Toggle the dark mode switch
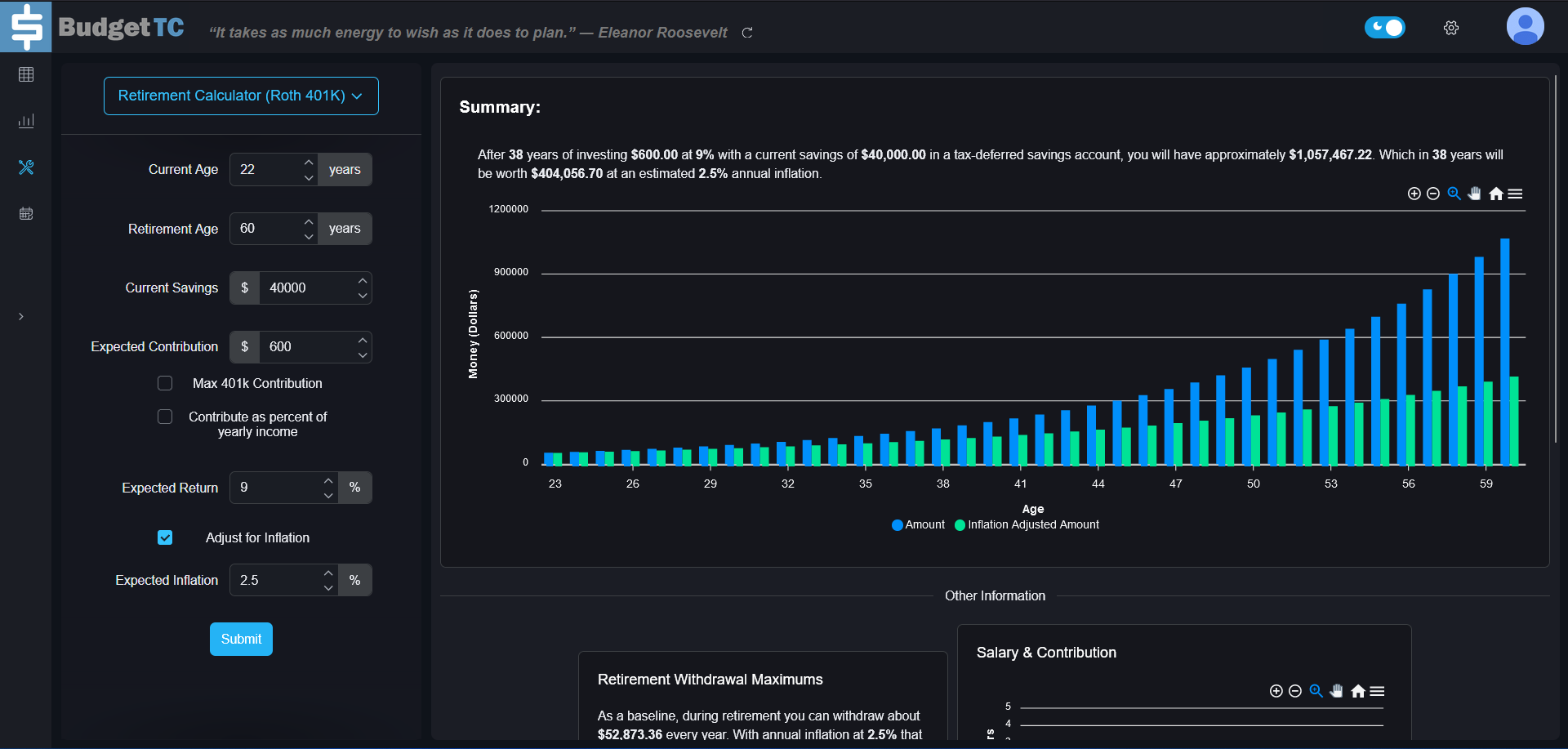 click(x=1384, y=28)
